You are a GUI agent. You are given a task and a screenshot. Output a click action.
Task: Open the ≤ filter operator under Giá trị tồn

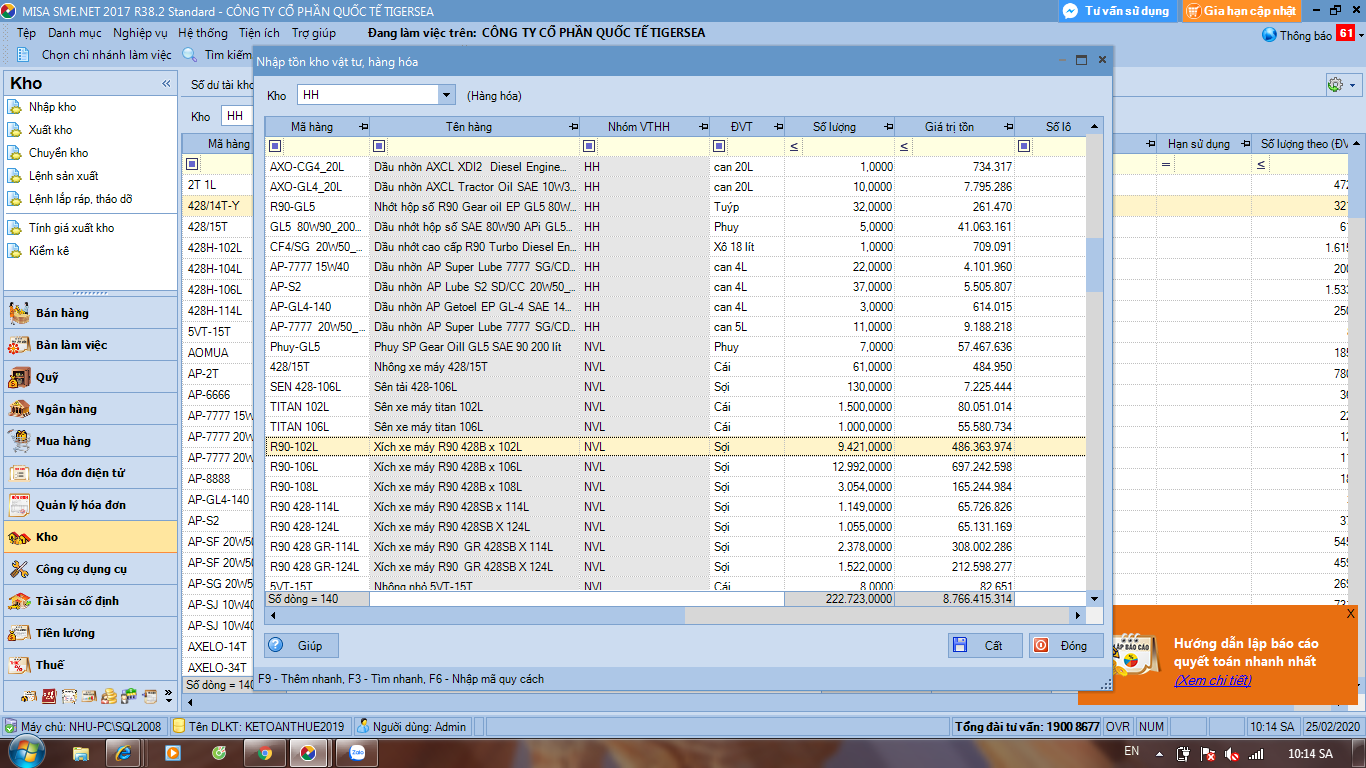904,147
